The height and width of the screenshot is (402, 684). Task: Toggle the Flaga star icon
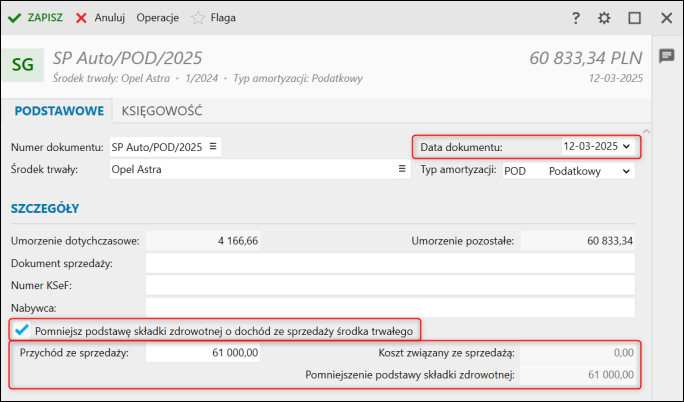(198, 18)
